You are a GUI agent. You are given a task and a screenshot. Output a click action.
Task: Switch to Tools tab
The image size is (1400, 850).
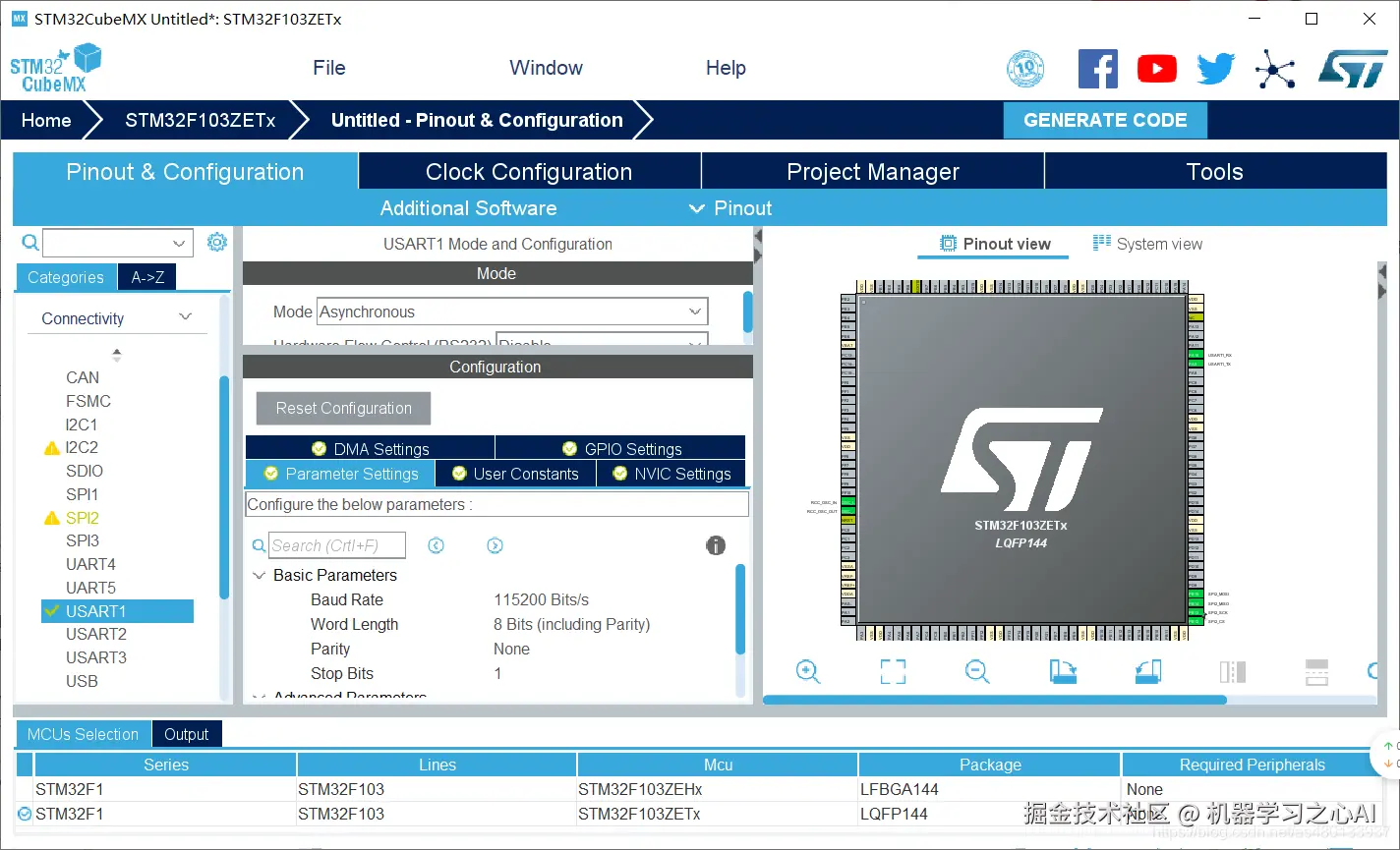(1215, 171)
